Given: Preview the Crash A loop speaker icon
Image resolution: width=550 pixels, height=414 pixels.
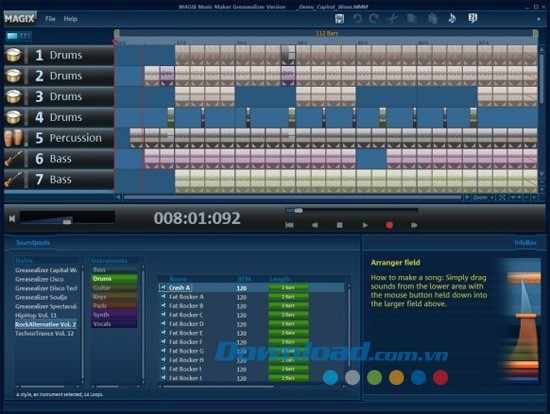Looking at the screenshot, I should tap(163, 288).
